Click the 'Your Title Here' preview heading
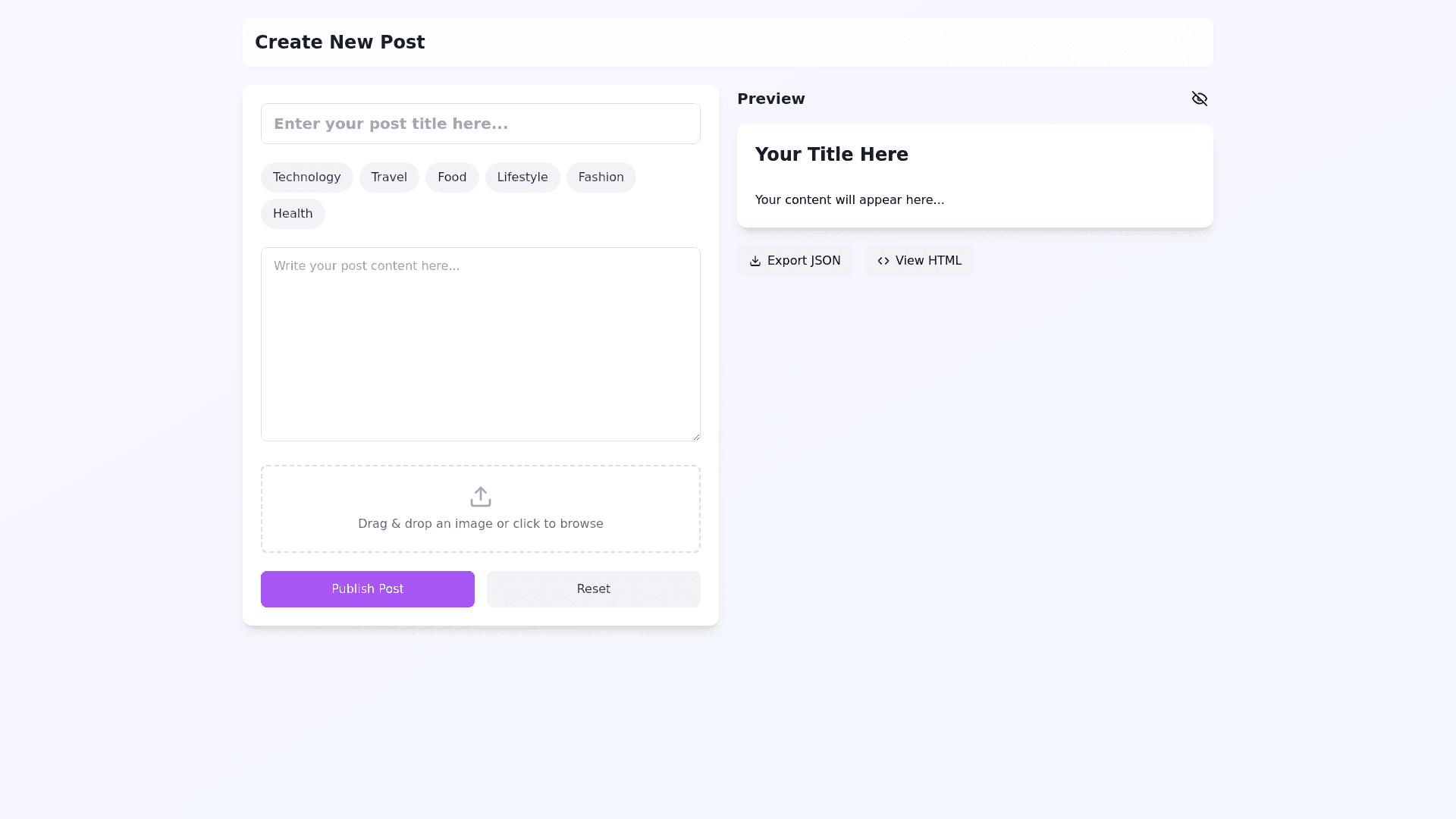This screenshot has height=819, width=1456. pyautogui.click(x=831, y=155)
